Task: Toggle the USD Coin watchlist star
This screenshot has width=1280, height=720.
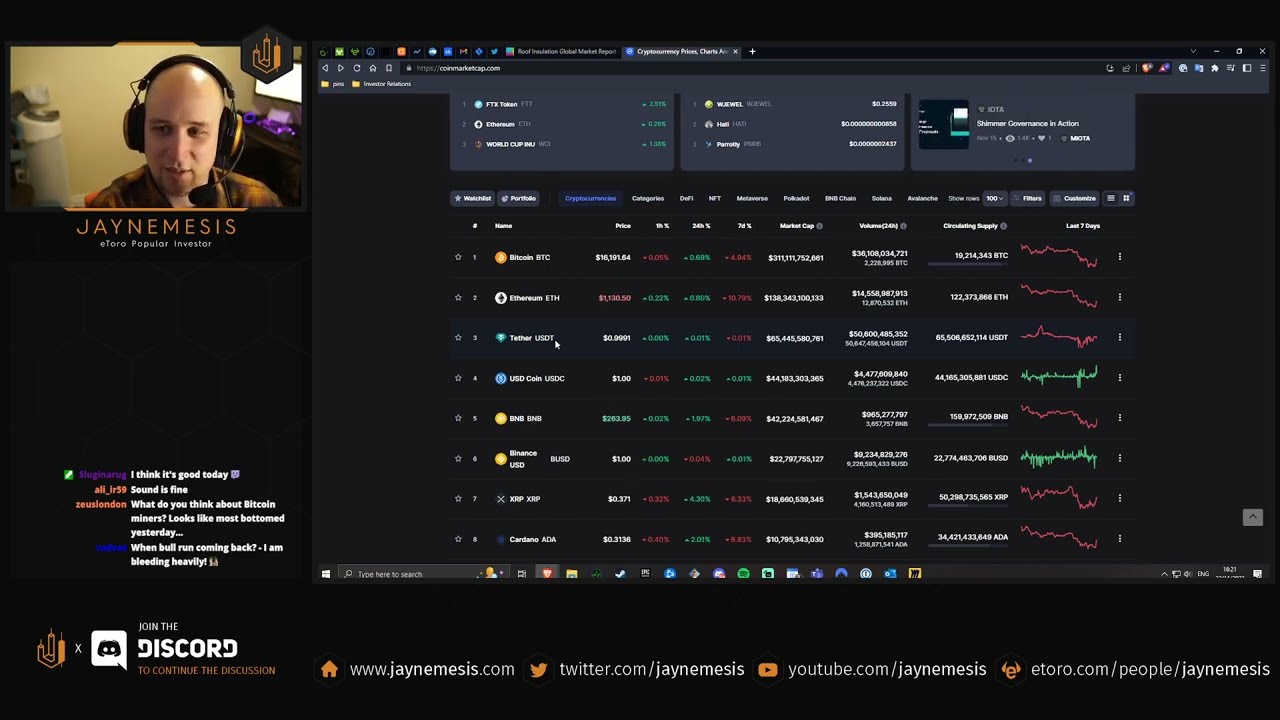Action: click(x=458, y=378)
